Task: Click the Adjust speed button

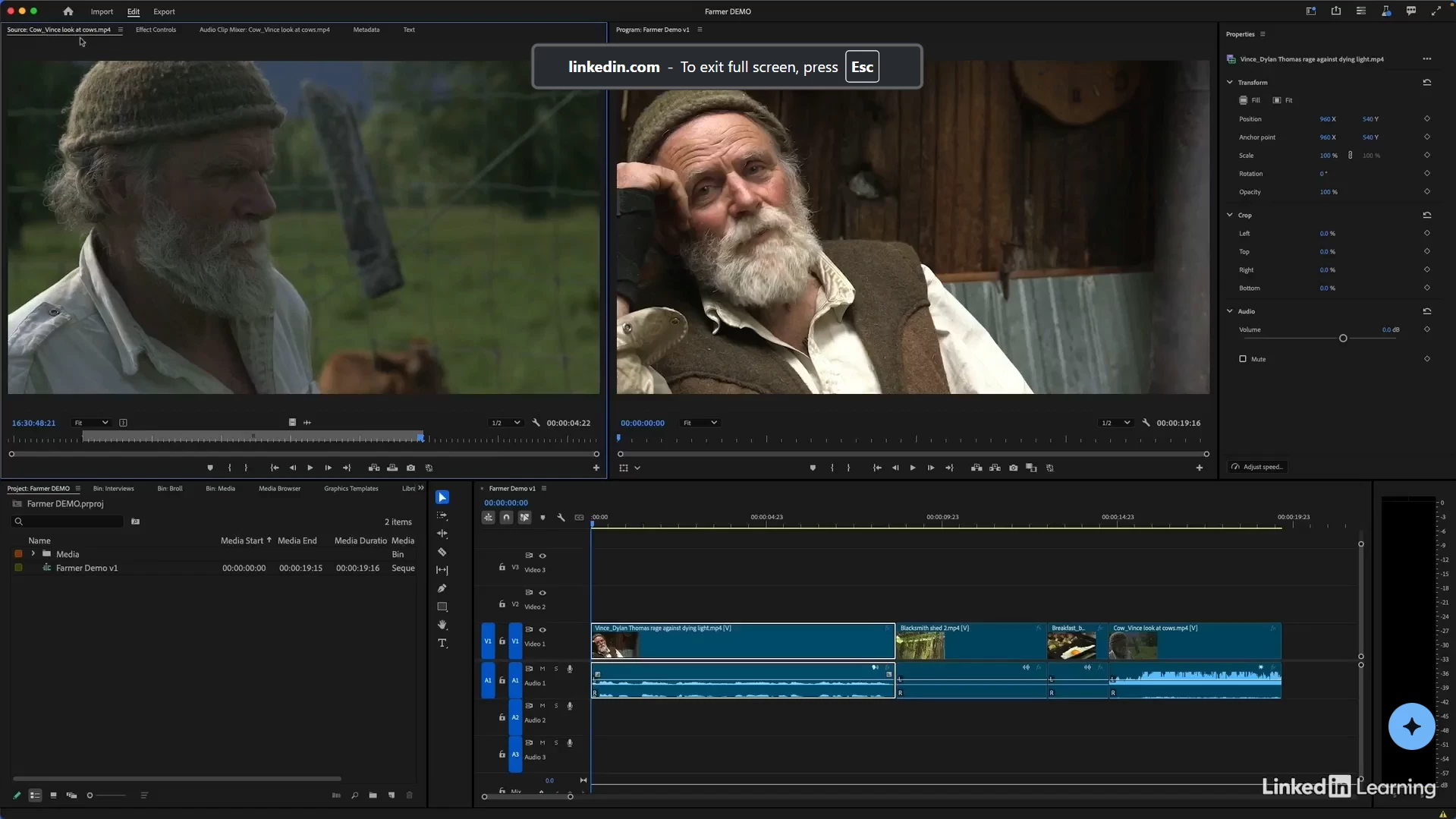Action: (x=1257, y=467)
